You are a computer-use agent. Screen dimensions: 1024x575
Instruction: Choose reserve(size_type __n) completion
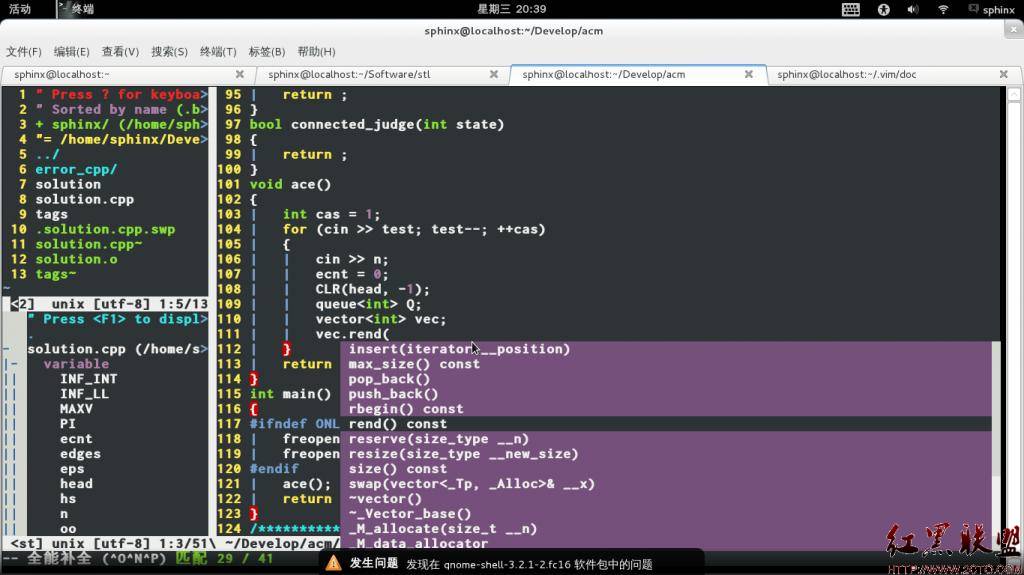coord(666,439)
